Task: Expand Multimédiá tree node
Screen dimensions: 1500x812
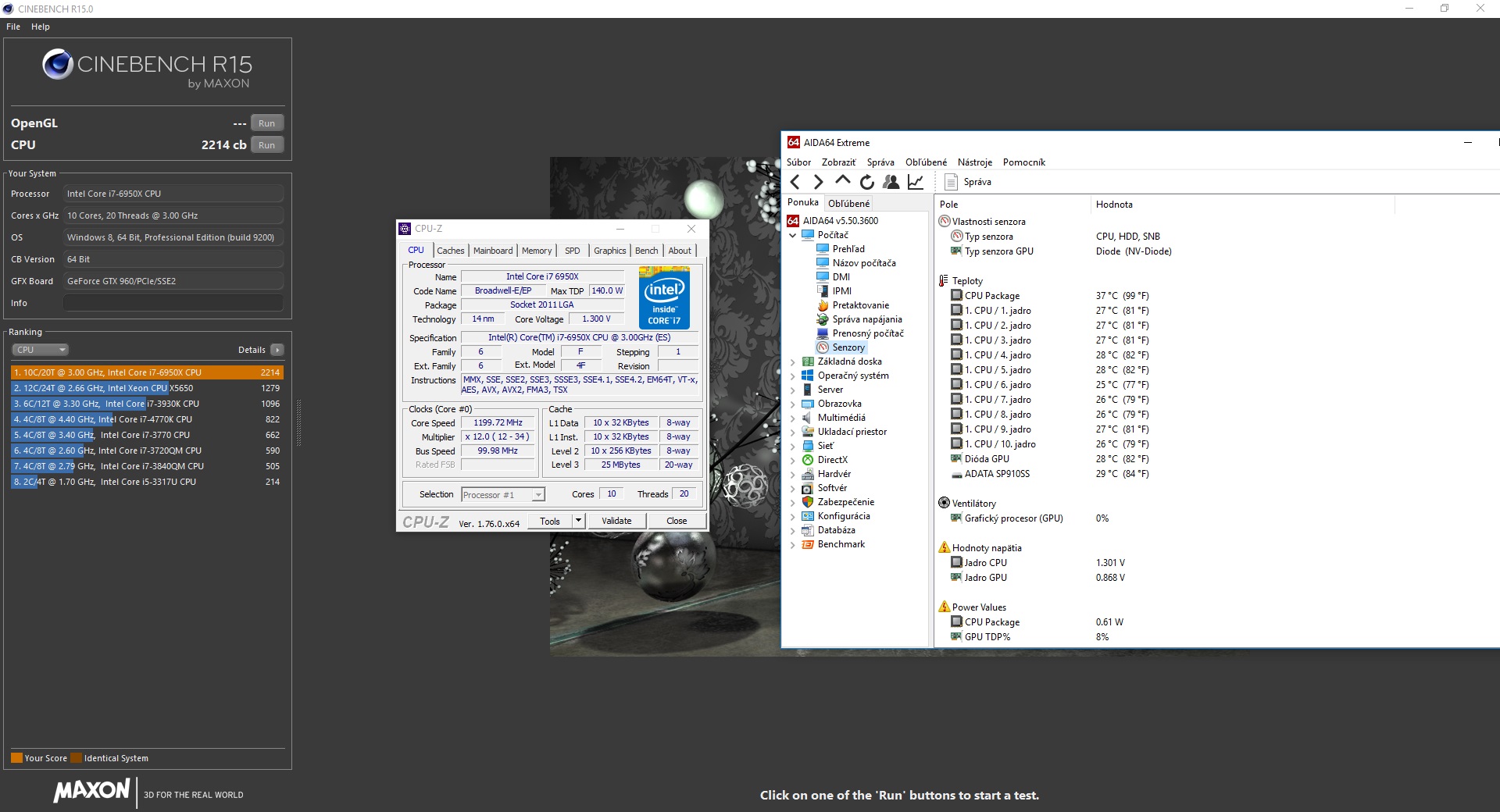Action: coord(793,418)
